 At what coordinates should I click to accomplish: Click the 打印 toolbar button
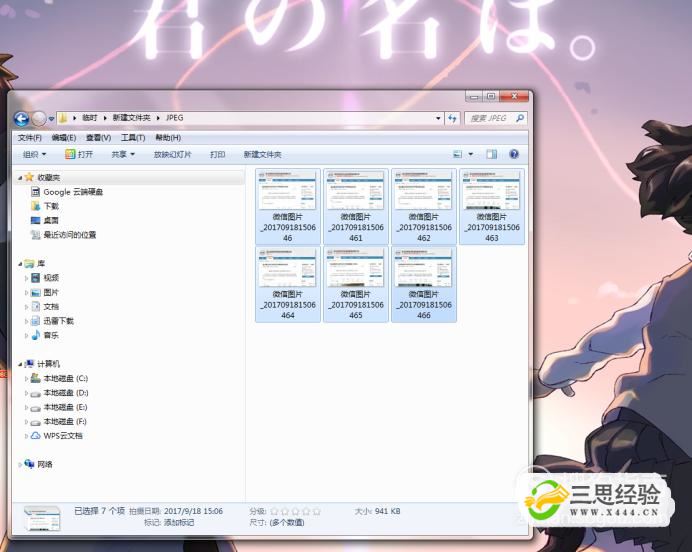tap(218, 154)
